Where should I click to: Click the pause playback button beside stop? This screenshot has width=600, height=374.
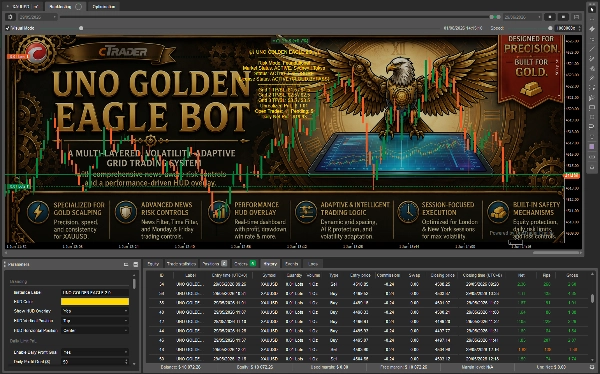(x=563, y=17)
